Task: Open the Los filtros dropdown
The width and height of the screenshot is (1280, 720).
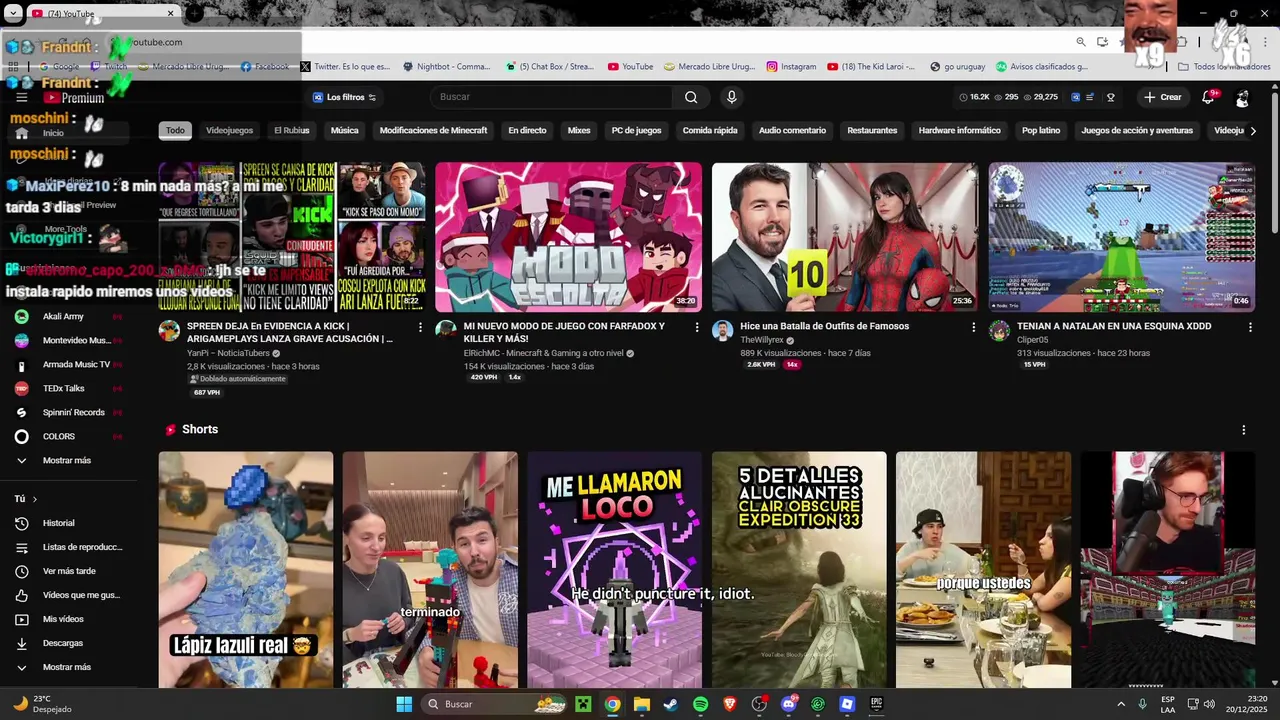Action: pyautogui.click(x=344, y=97)
